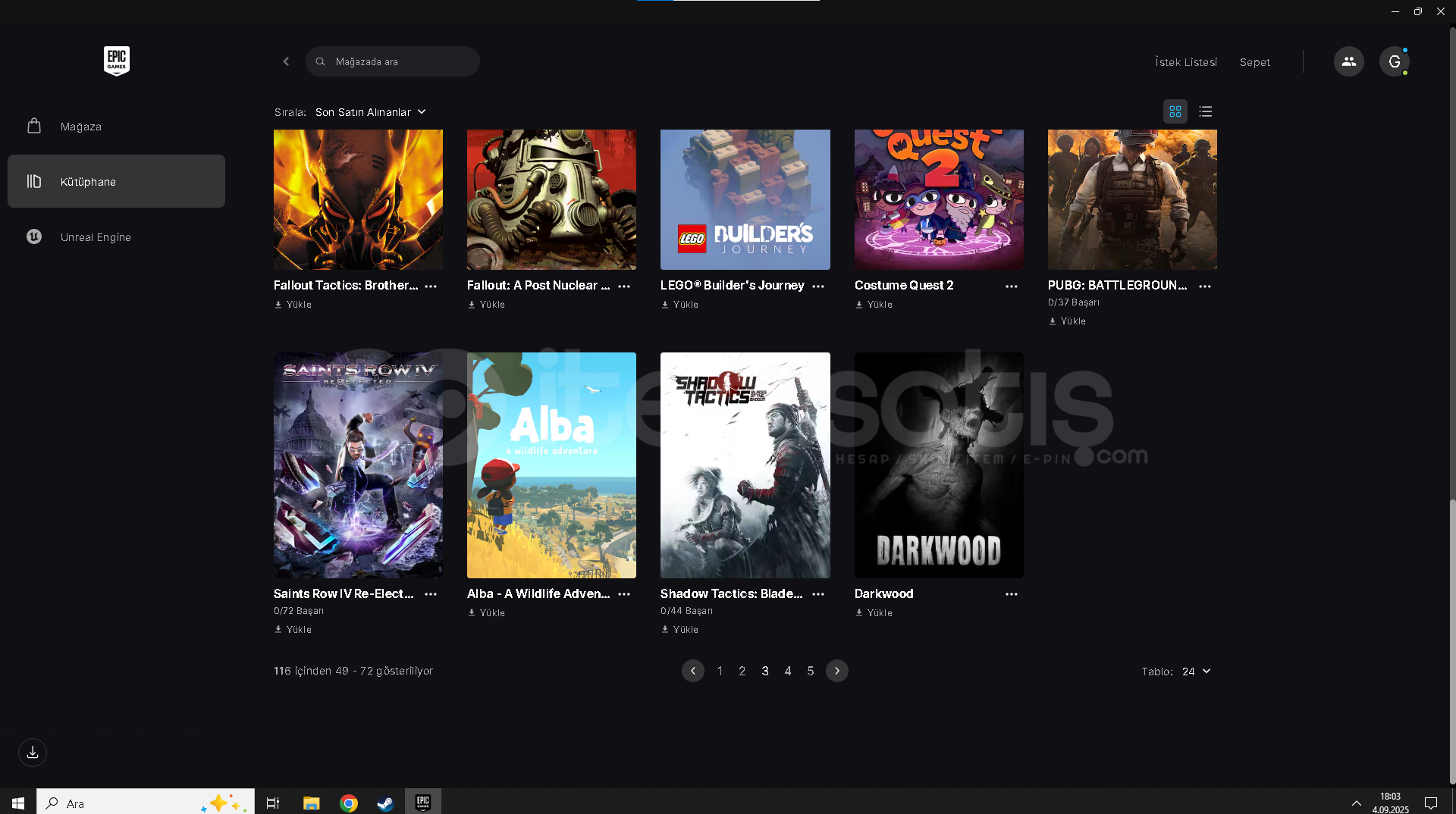Open the G account profile menu
Viewport: 1456px width, 814px height.
pyautogui.click(x=1394, y=61)
